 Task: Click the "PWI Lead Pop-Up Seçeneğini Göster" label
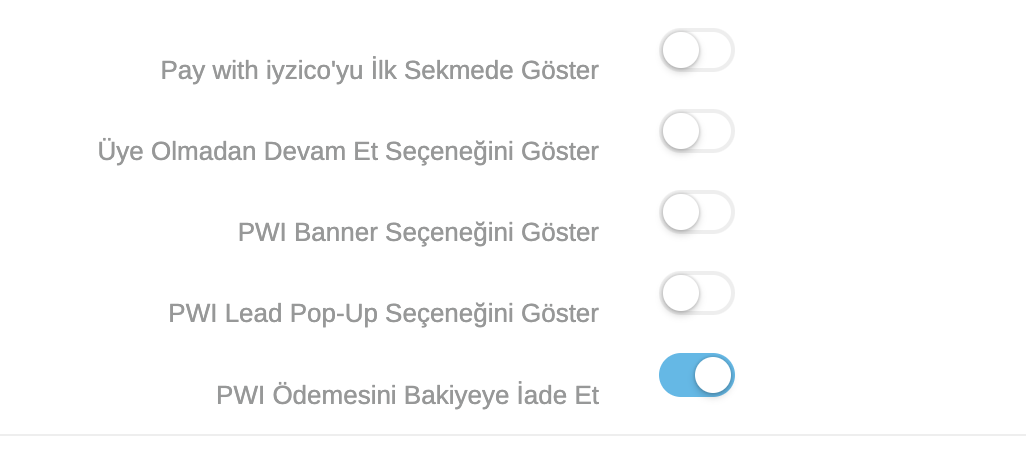(383, 314)
